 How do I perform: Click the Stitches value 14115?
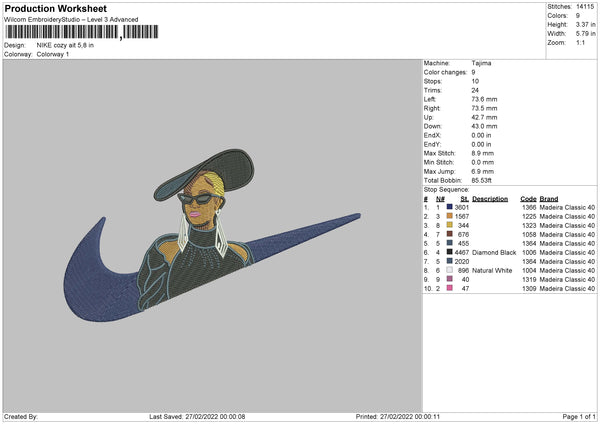point(585,7)
